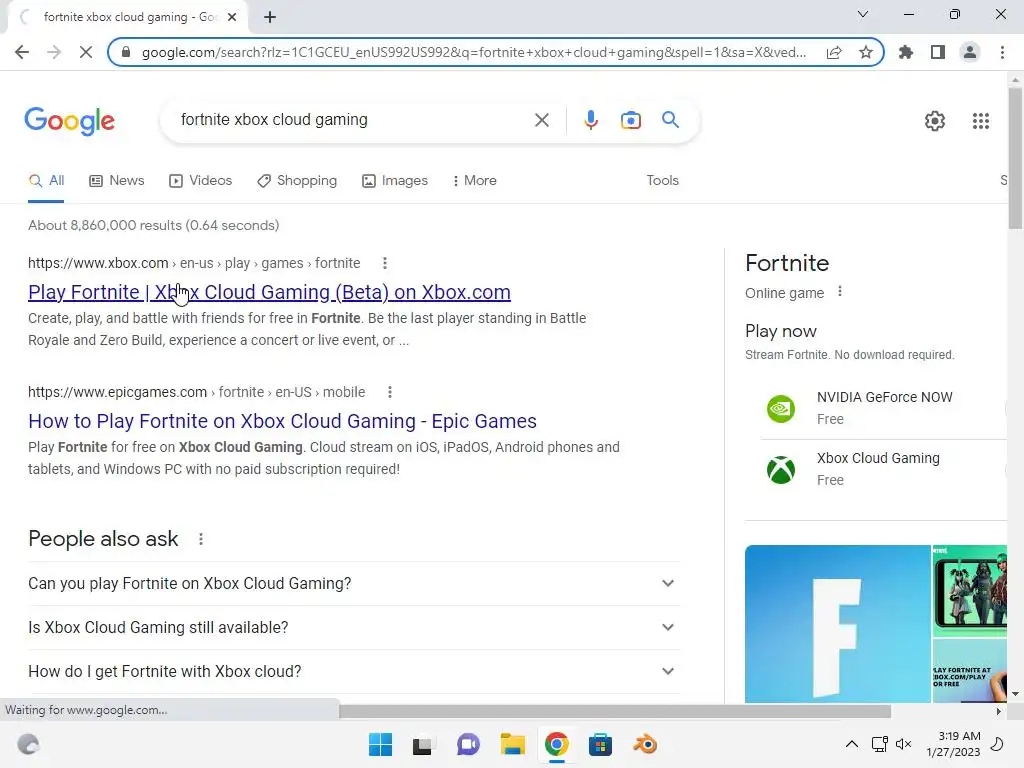This screenshot has height=768, width=1024.
Task: Clear the Google search box
Action: point(541,120)
